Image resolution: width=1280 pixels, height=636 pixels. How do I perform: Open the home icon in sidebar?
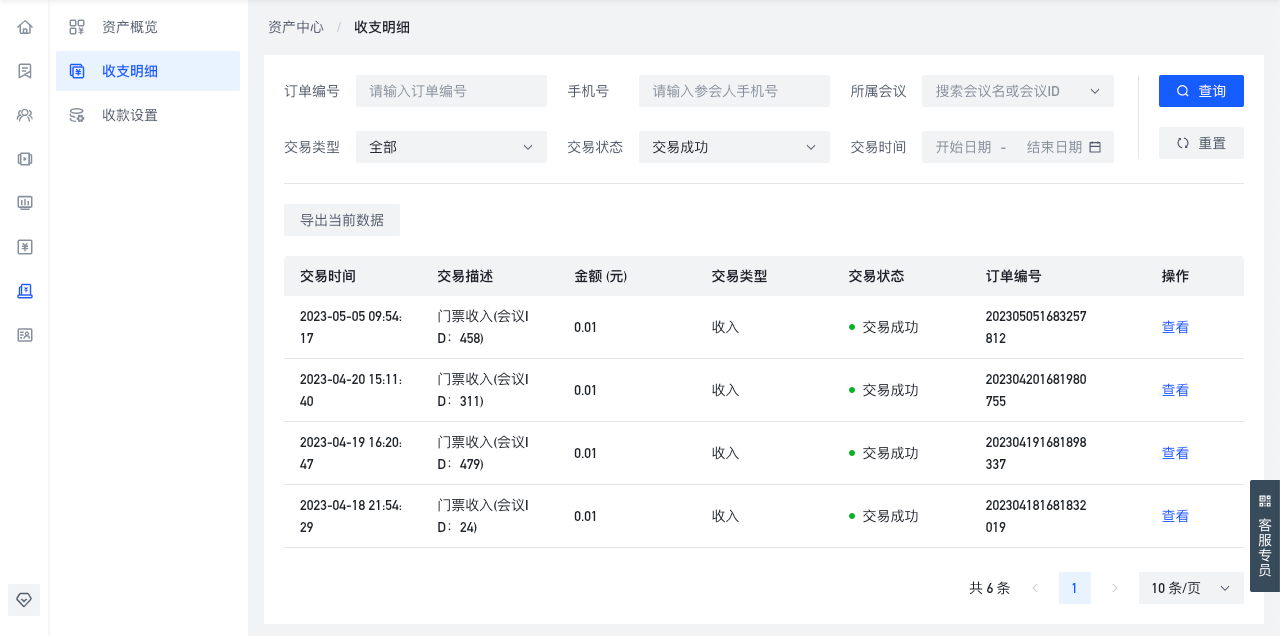tap(25, 27)
